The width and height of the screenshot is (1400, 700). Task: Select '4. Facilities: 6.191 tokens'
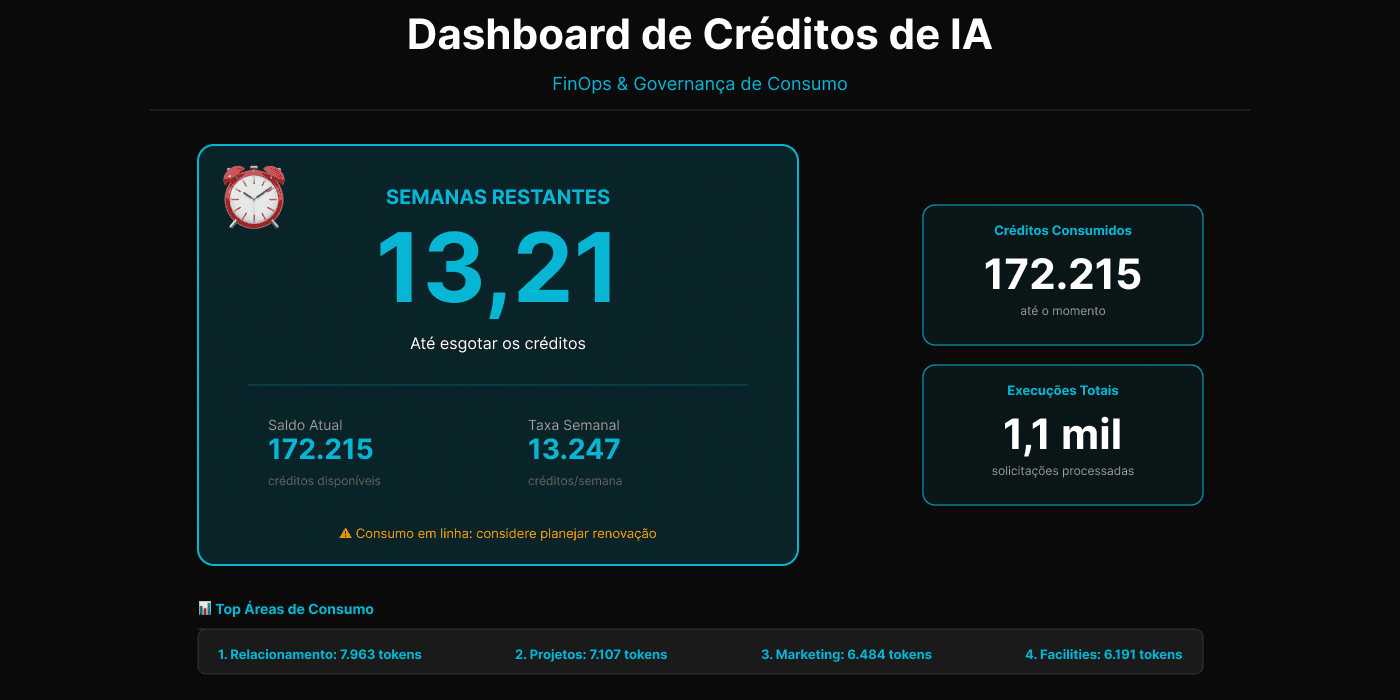[1104, 655]
